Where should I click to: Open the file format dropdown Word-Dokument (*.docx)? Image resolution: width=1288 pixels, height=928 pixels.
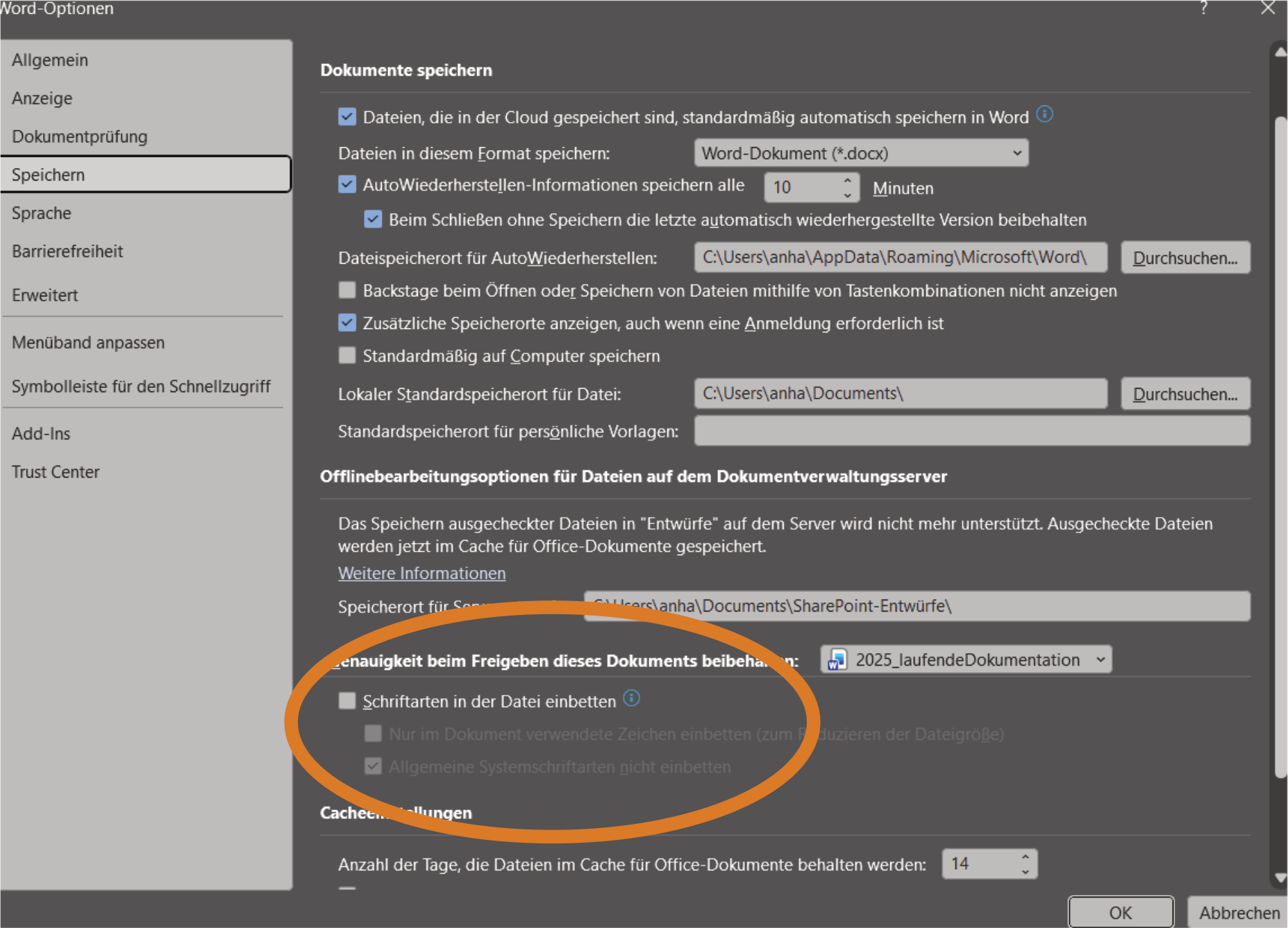pos(861,153)
